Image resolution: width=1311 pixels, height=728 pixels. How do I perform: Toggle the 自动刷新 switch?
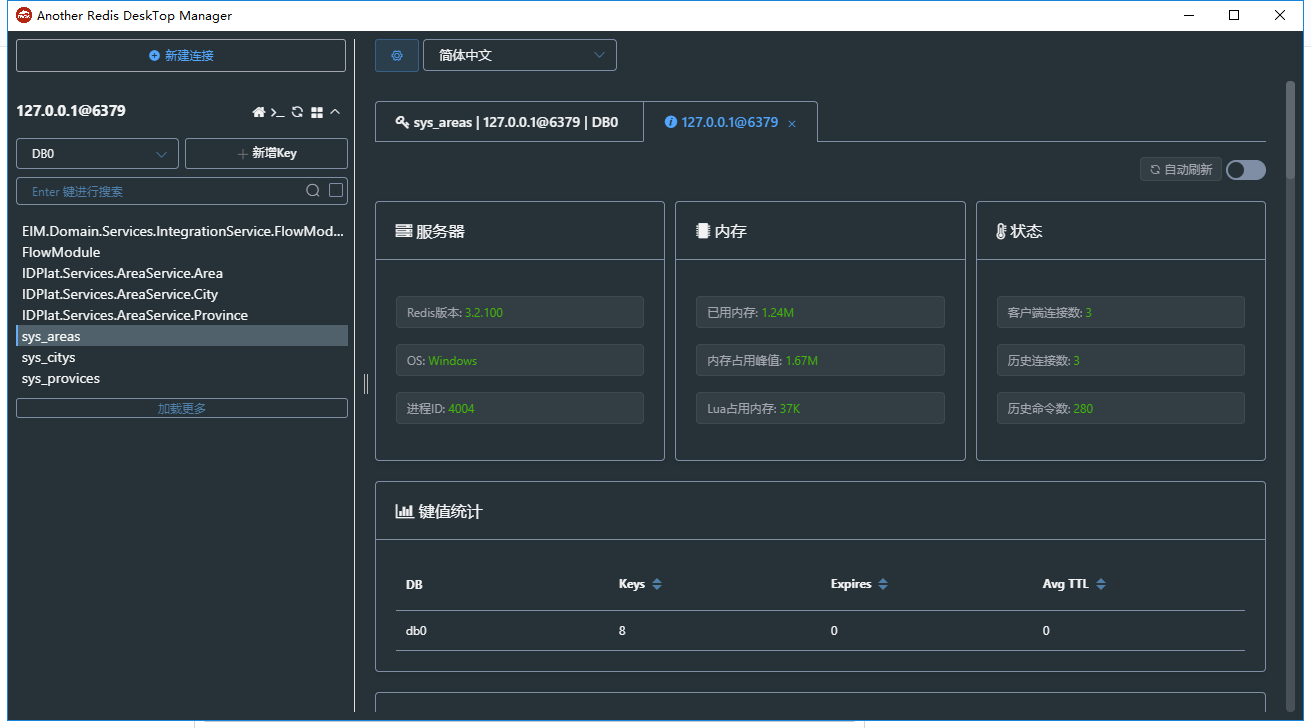pyautogui.click(x=1246, y=170)
